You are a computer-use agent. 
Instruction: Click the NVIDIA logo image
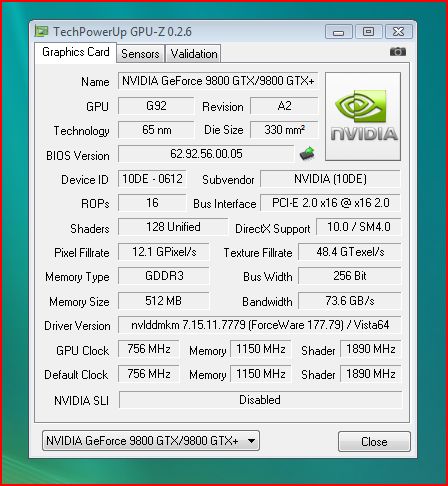coord(363,116)
